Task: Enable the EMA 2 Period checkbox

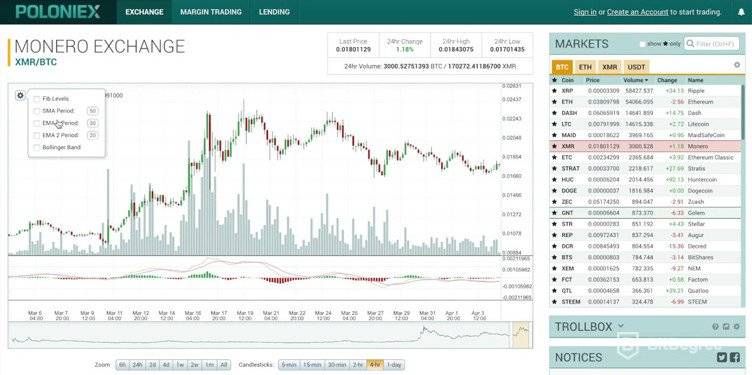Action: coord(36,135)
